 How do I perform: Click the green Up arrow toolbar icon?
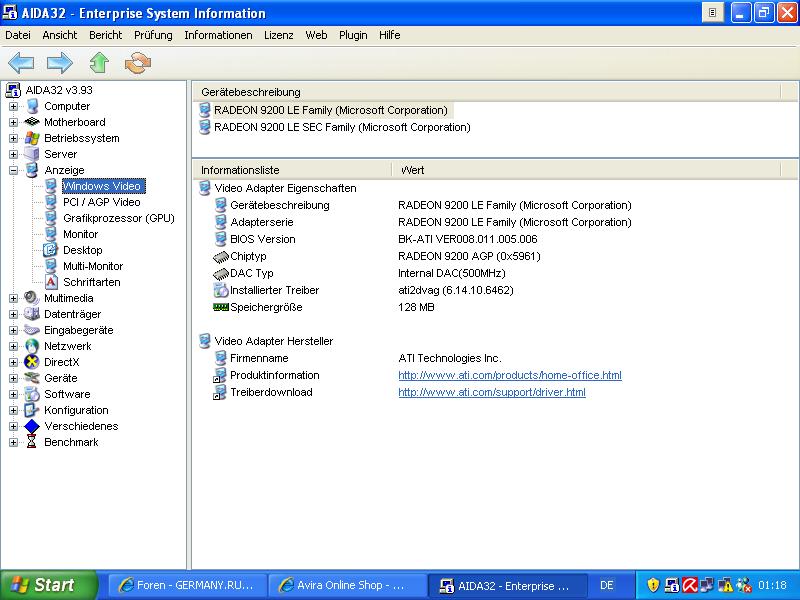[x=99, y=63]
